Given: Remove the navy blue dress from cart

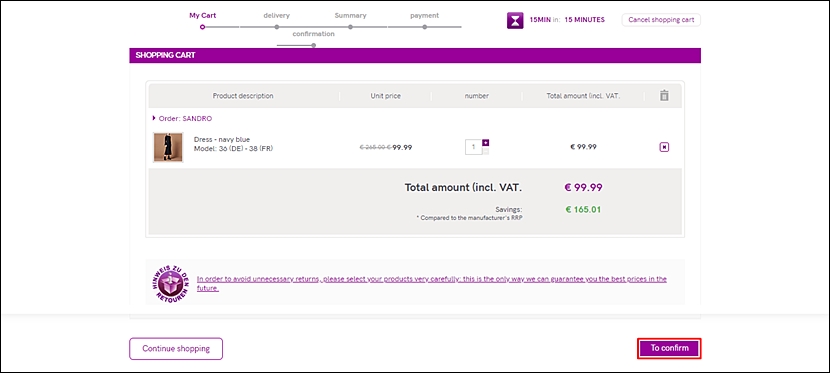Looking at the screenshot, I should pos(664,147).
